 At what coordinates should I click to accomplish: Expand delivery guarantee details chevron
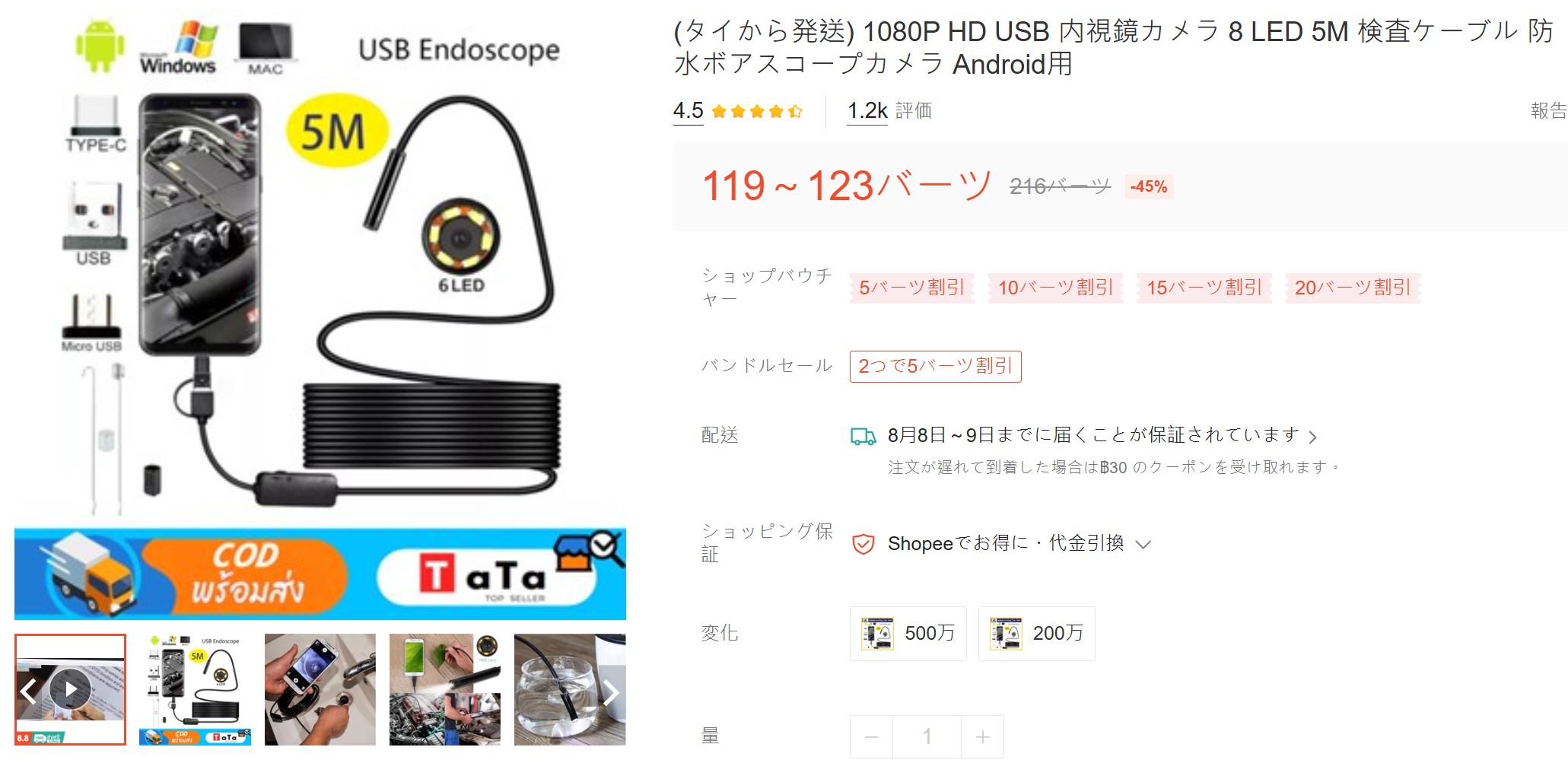(x=1312, y=437)
